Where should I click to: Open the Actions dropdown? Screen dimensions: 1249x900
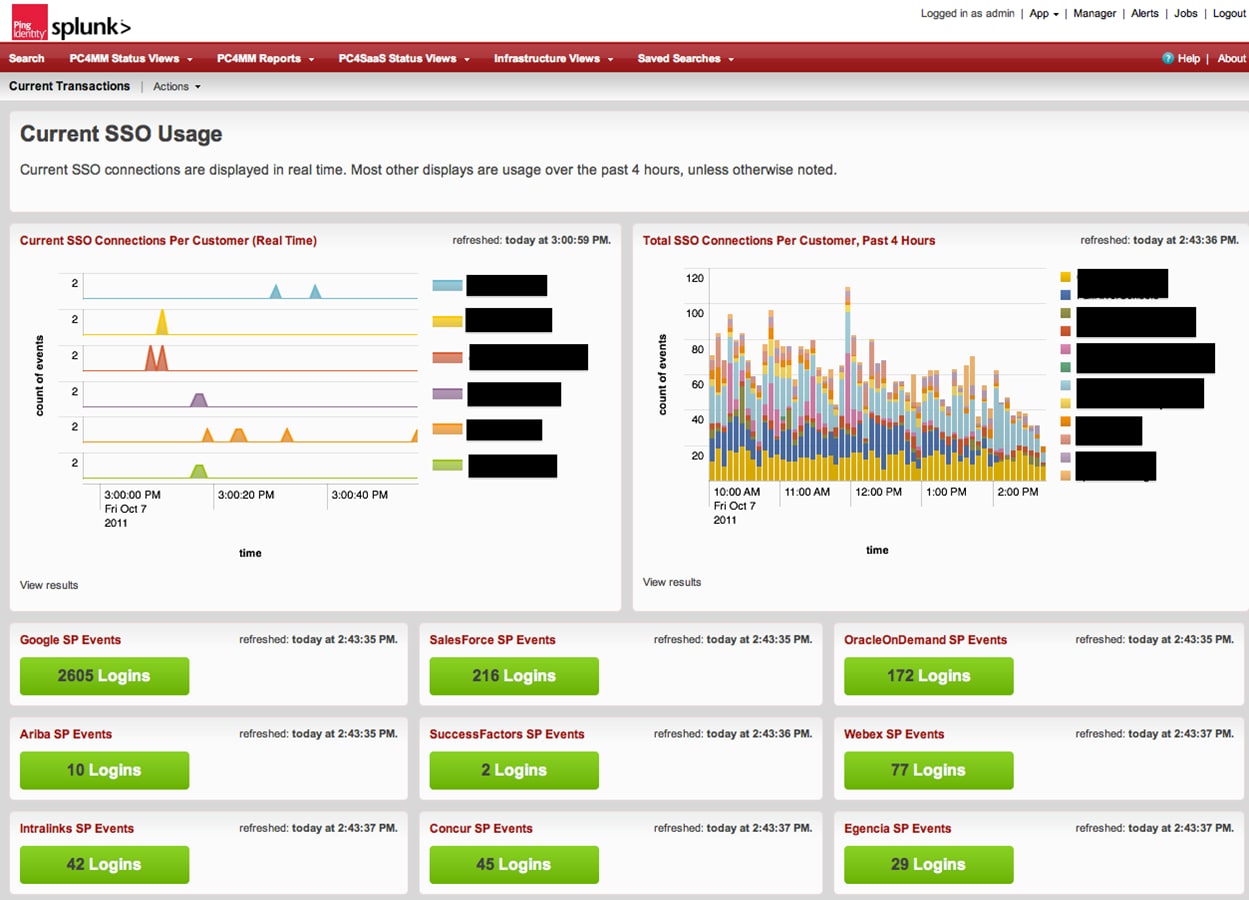coord(177,87)
